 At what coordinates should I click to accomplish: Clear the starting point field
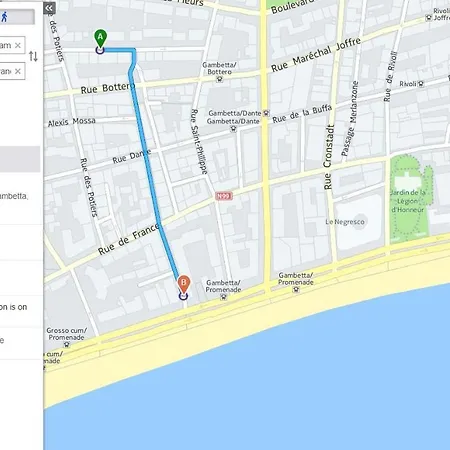click(x=18, y=45)
